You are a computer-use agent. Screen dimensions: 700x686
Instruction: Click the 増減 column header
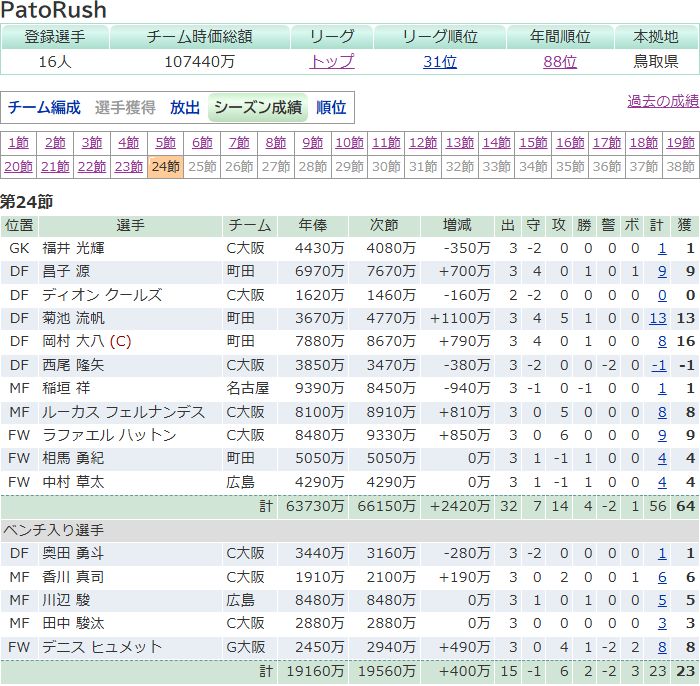pos(457,225)
